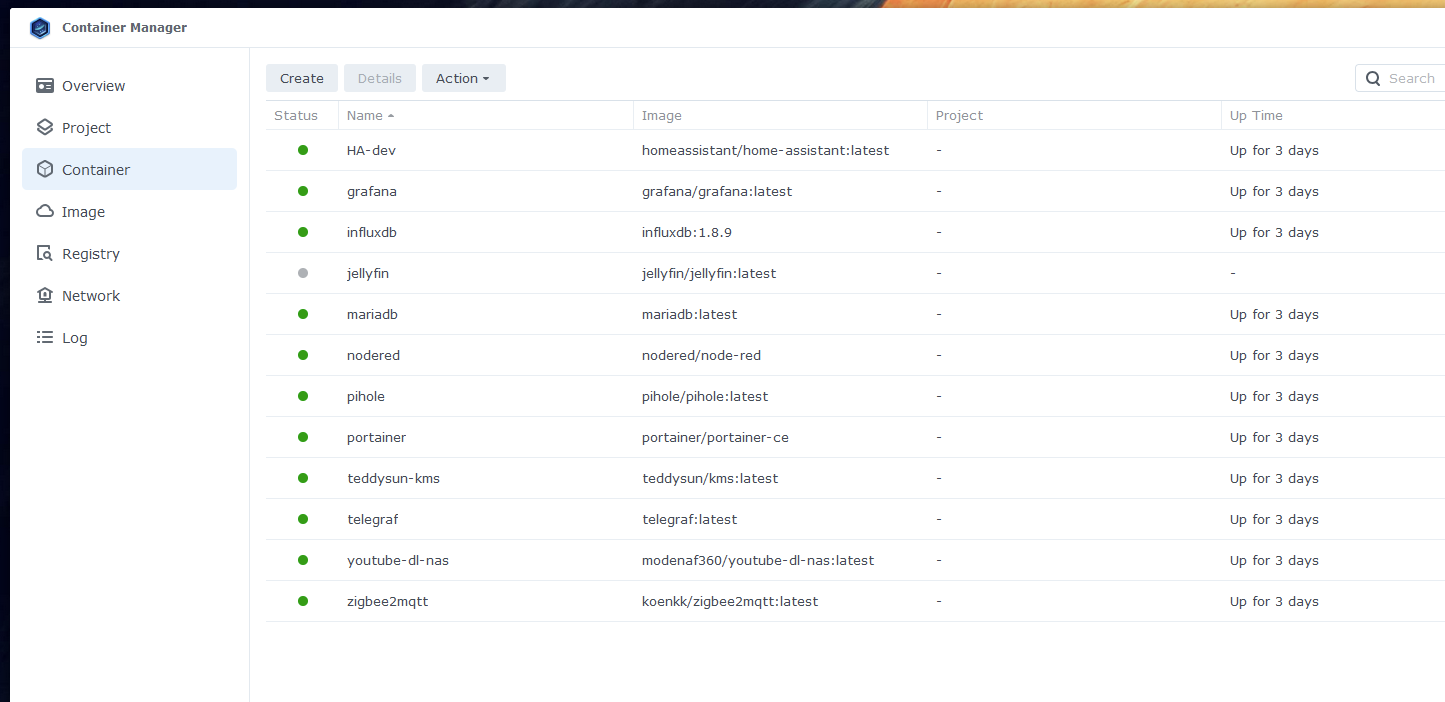This screenshot has width=1445, height=702.
Task: Click Up Time value of pihole row
Action: click(1274, 396)
